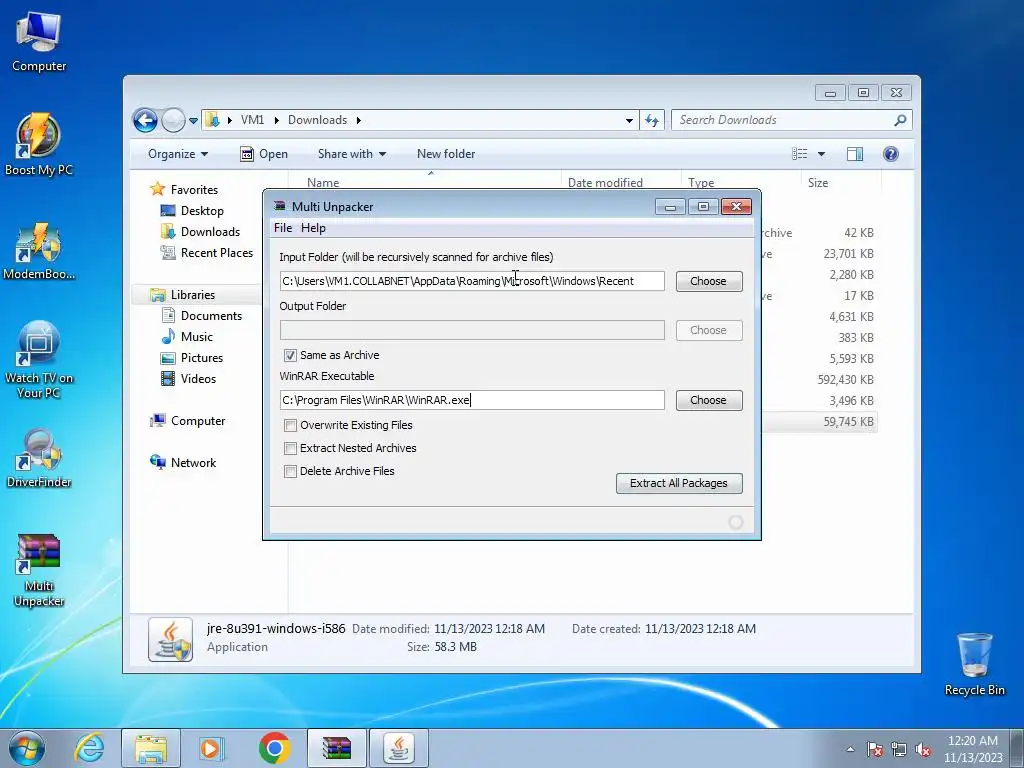The height and width of the screenshot is (768, 1024).
Task: Switch to Java taskbar item
Action: (399, 748)
